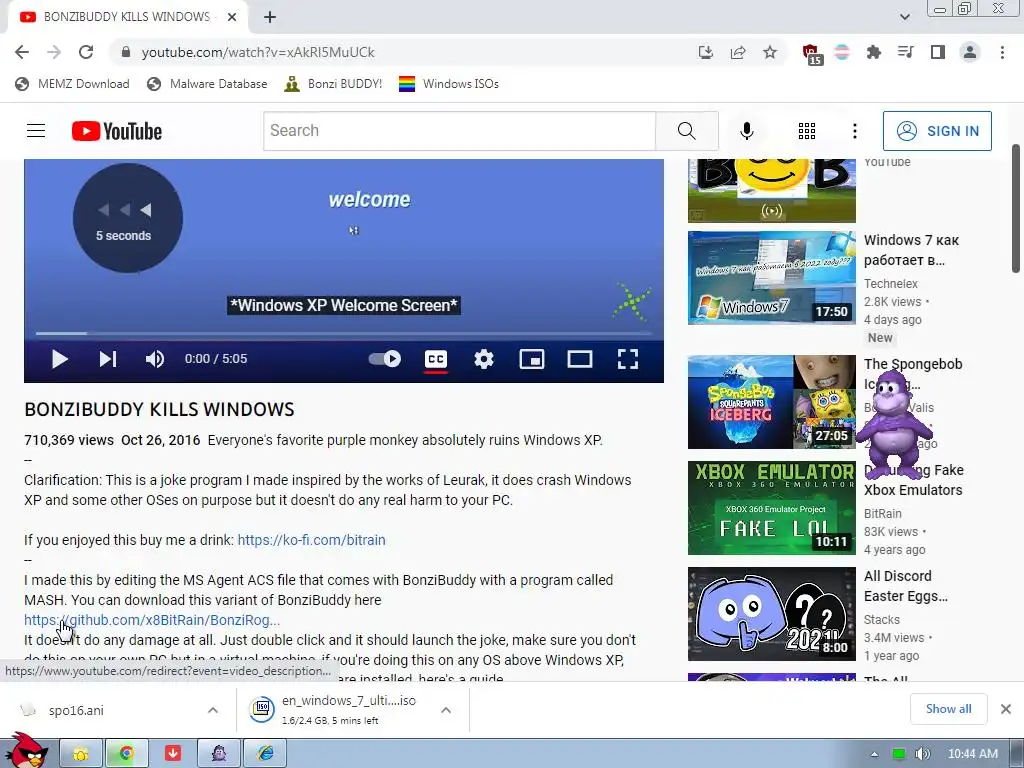Skip to the next video

pos(107,359)
